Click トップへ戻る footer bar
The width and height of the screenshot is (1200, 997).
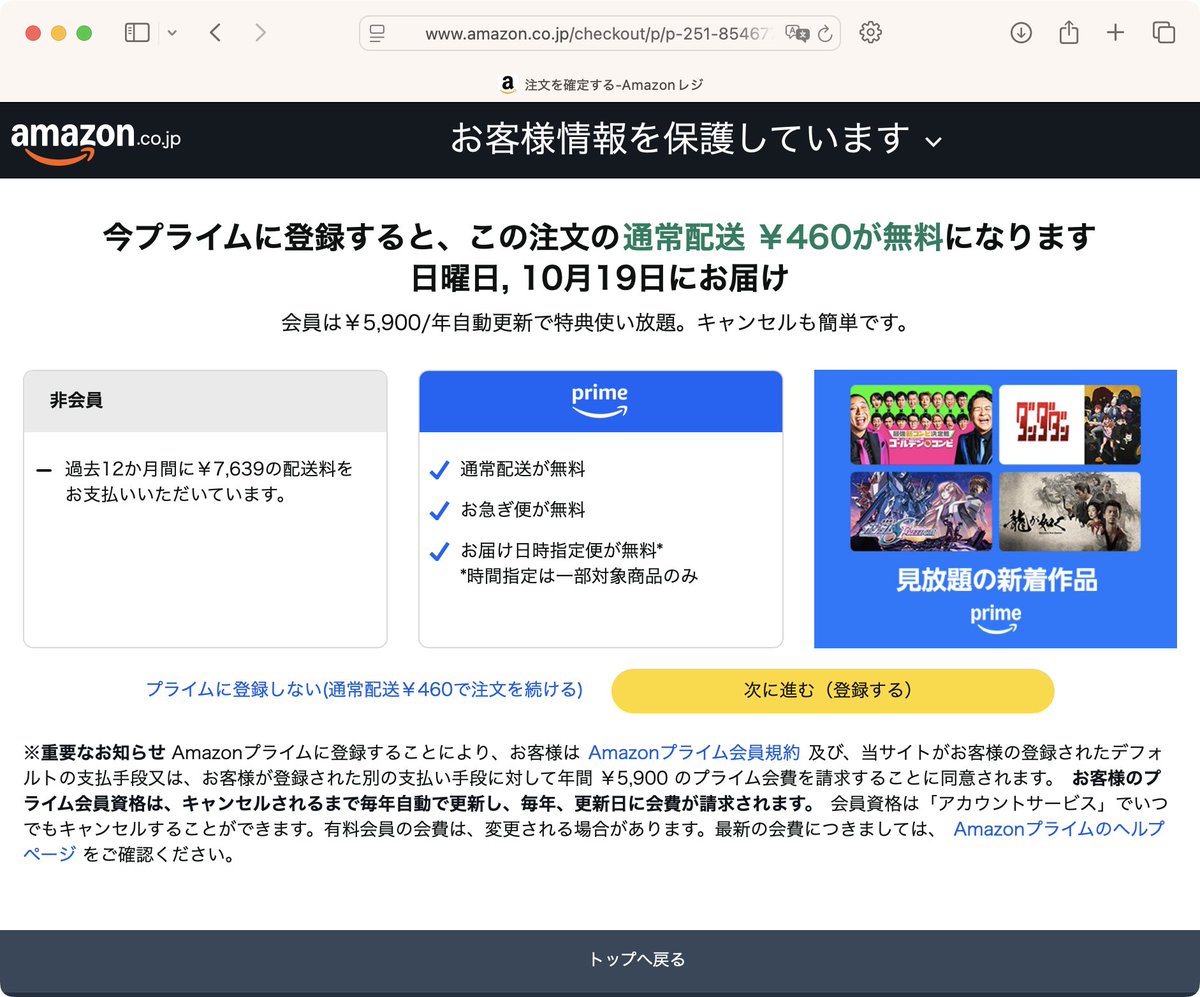pyautogui.click(x=600, y=960)
